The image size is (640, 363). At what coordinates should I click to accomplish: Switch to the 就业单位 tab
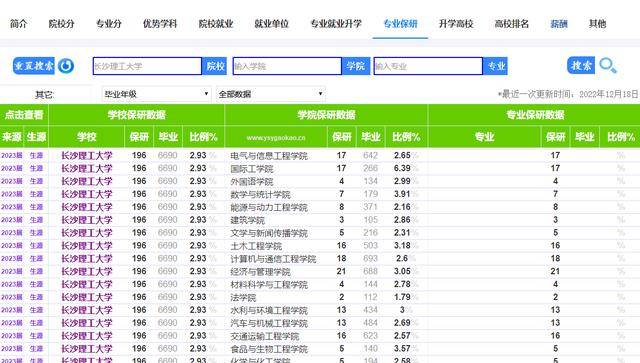271,24
